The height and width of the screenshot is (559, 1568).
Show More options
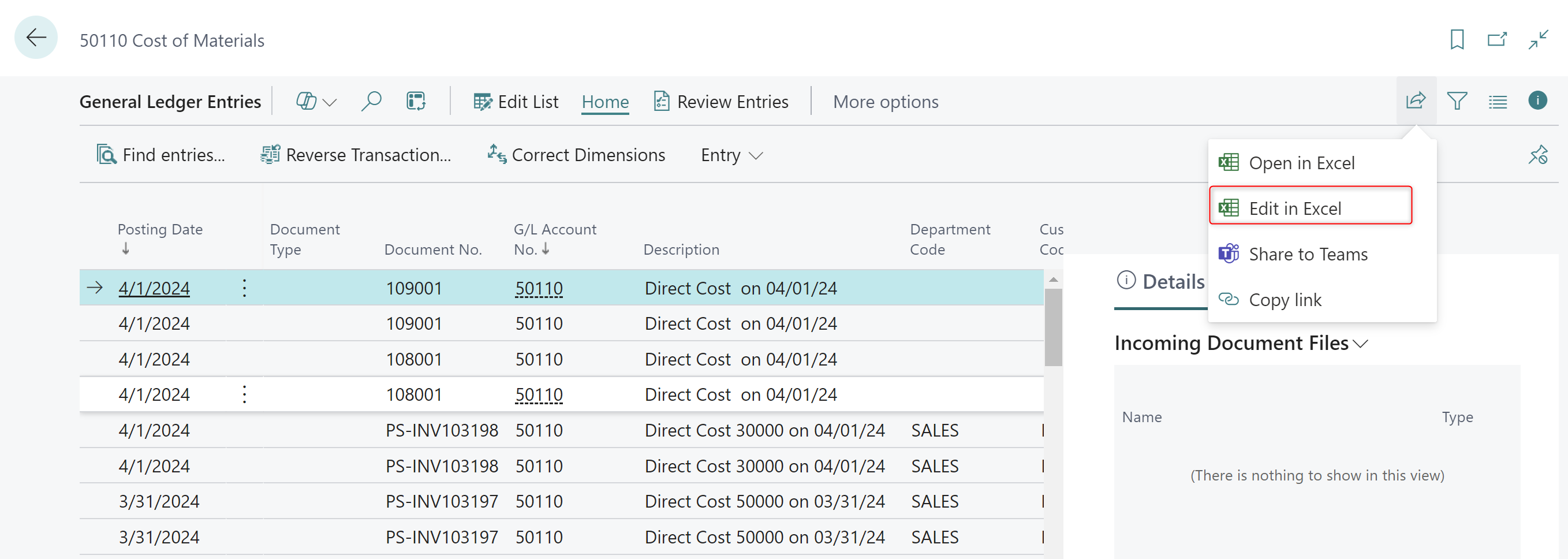click(x=885, y=102)
